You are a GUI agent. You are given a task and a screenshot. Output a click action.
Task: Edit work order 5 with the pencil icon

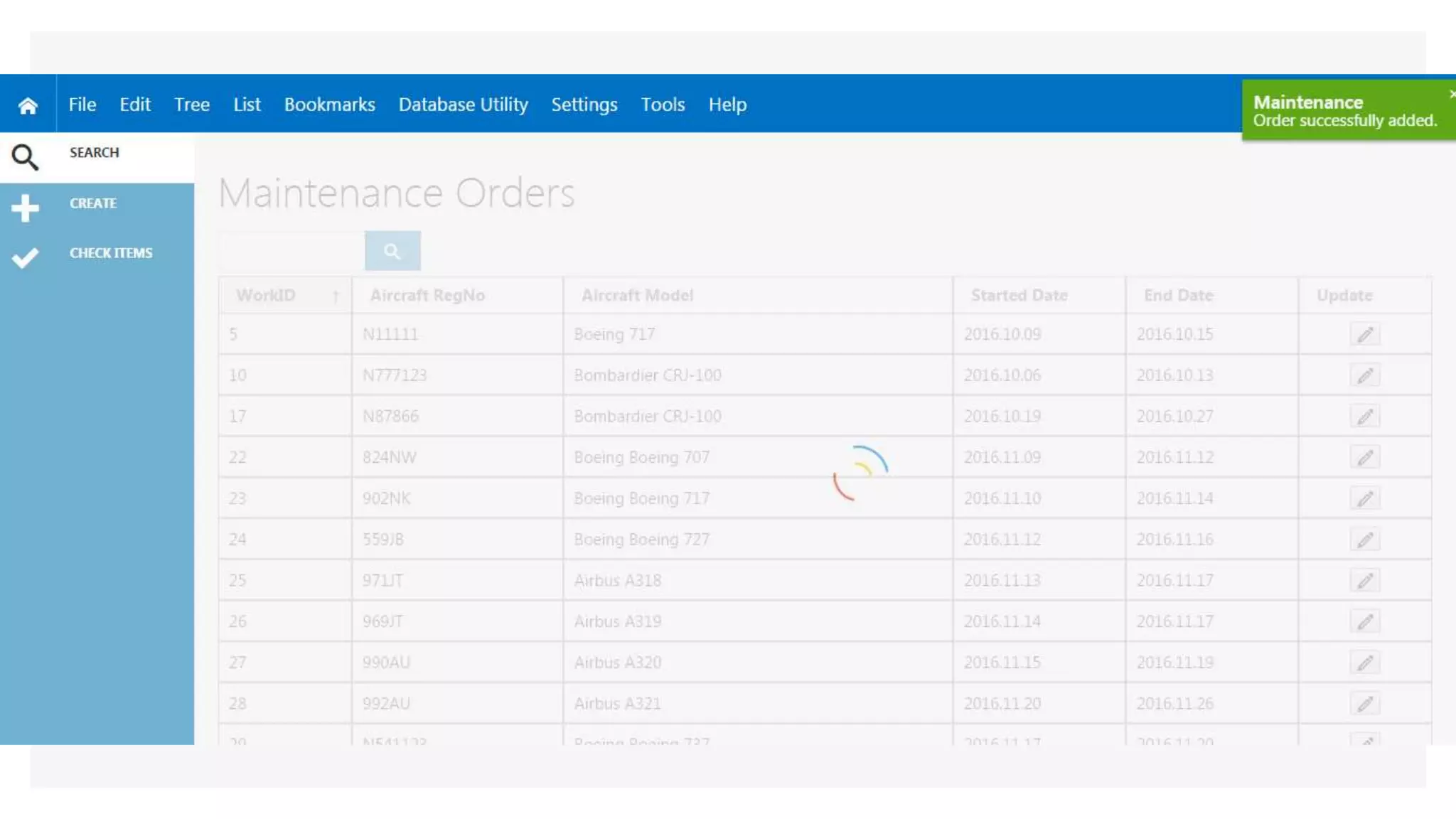(1364, 334)
